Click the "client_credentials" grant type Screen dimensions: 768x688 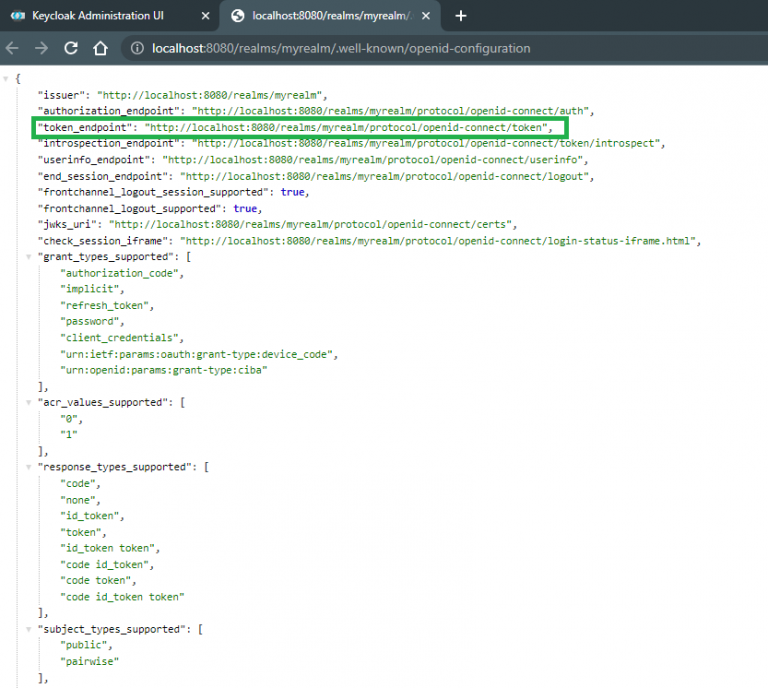coord(119,338)
